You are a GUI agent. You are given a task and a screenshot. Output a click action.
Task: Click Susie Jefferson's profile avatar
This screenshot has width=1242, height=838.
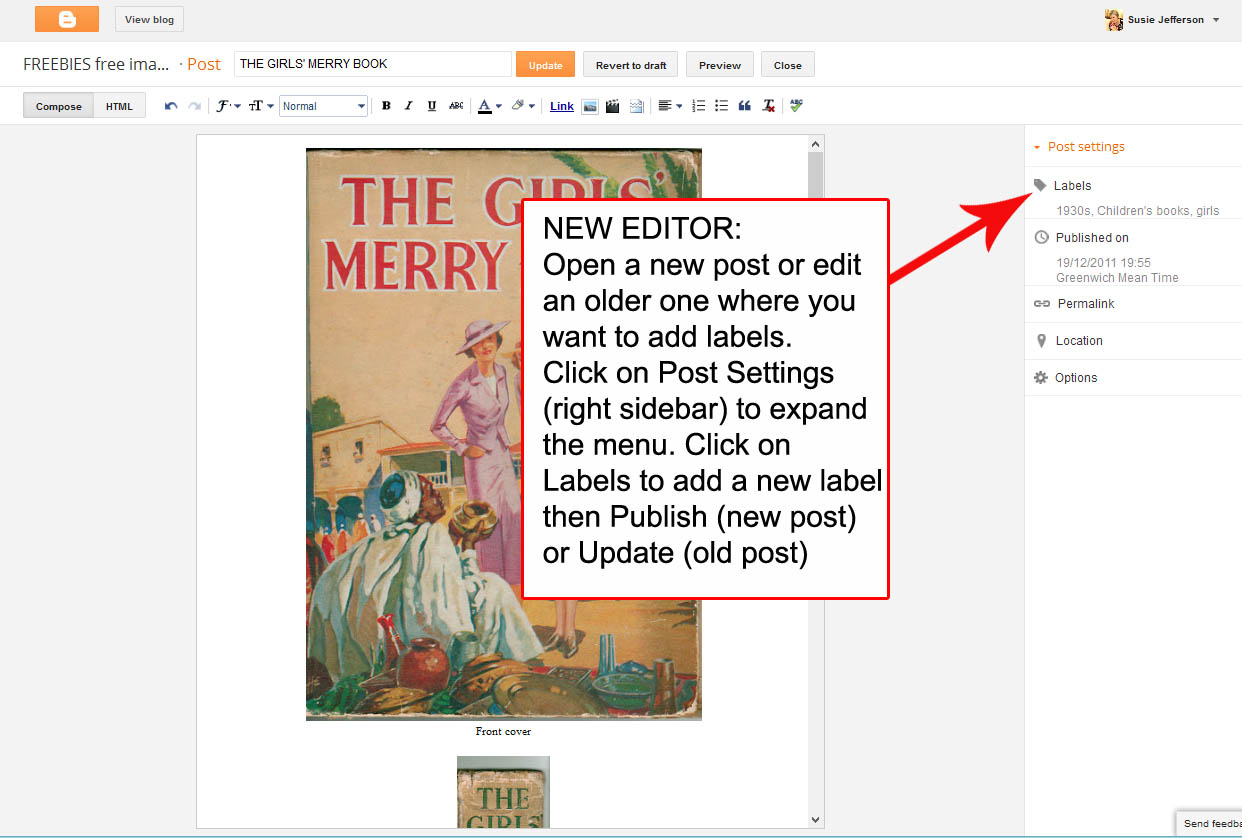click(1114, 20)
